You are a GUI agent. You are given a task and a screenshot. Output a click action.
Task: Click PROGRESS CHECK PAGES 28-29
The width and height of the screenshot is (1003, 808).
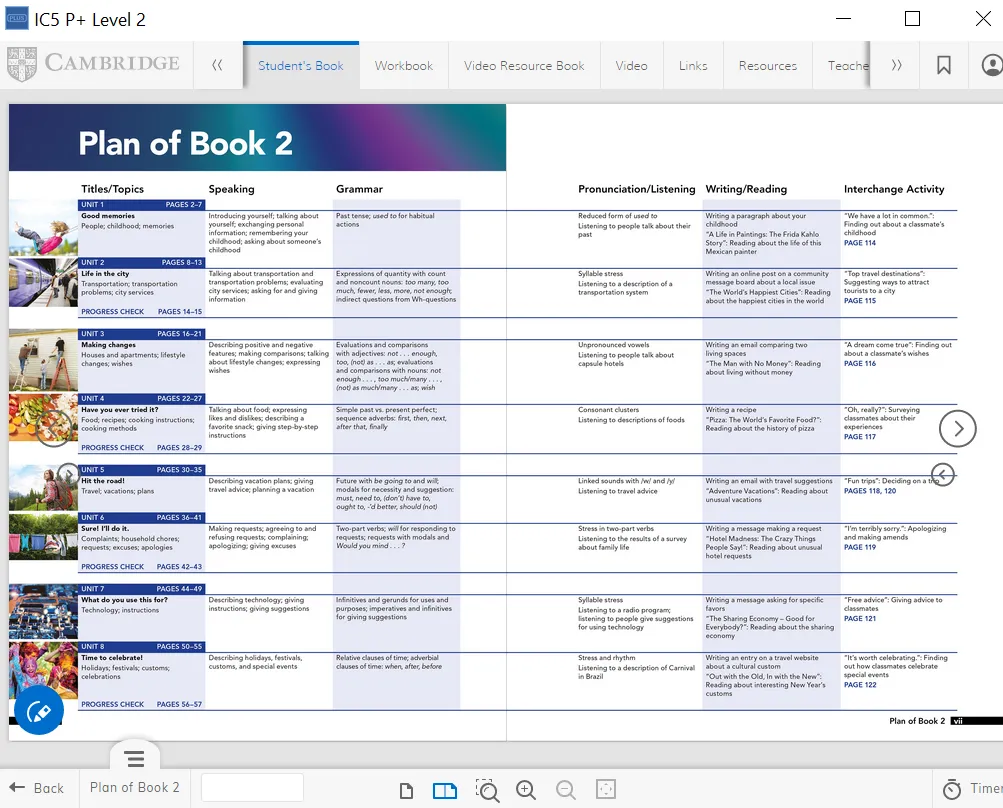[x=141, y=448]
